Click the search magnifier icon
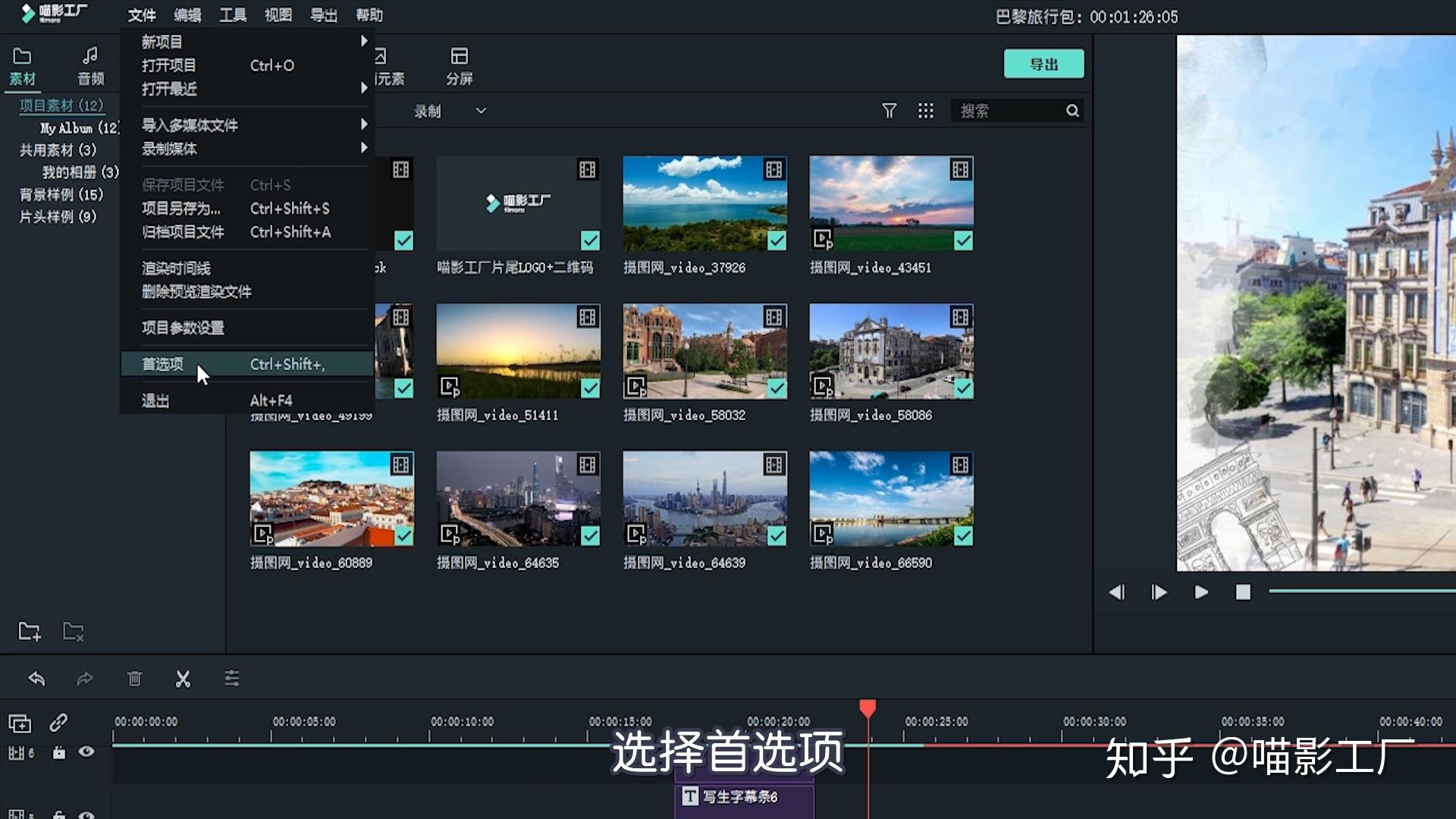This screenshot has height=819, width=1456. click(1072, 111)
